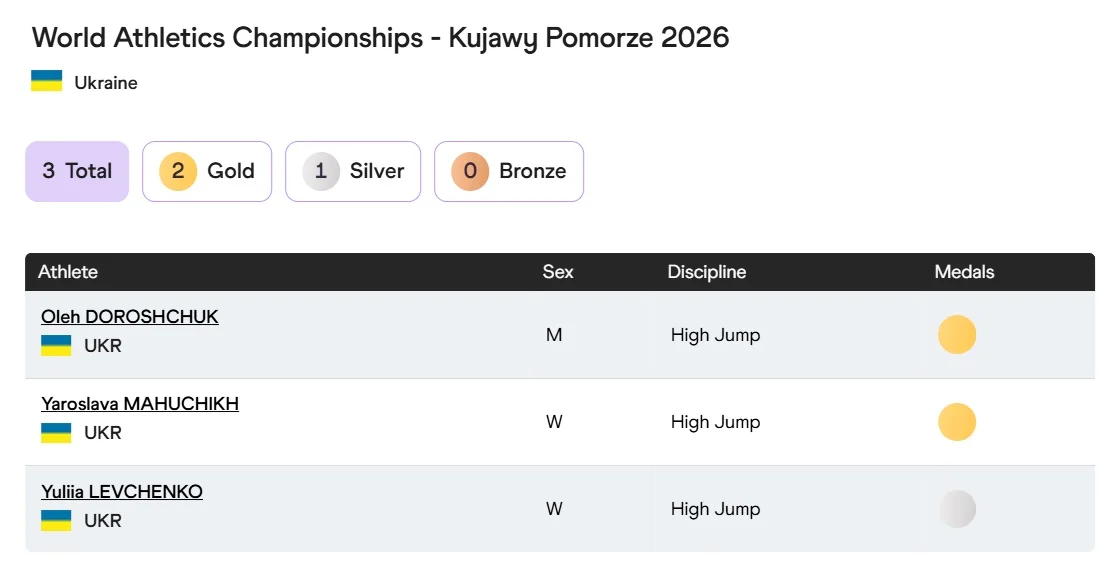This screenshot has height=566, width=1117.
Task: Open Yaroslava MAHUCHIKH athlete profile link
Action: tap(139, 404)
